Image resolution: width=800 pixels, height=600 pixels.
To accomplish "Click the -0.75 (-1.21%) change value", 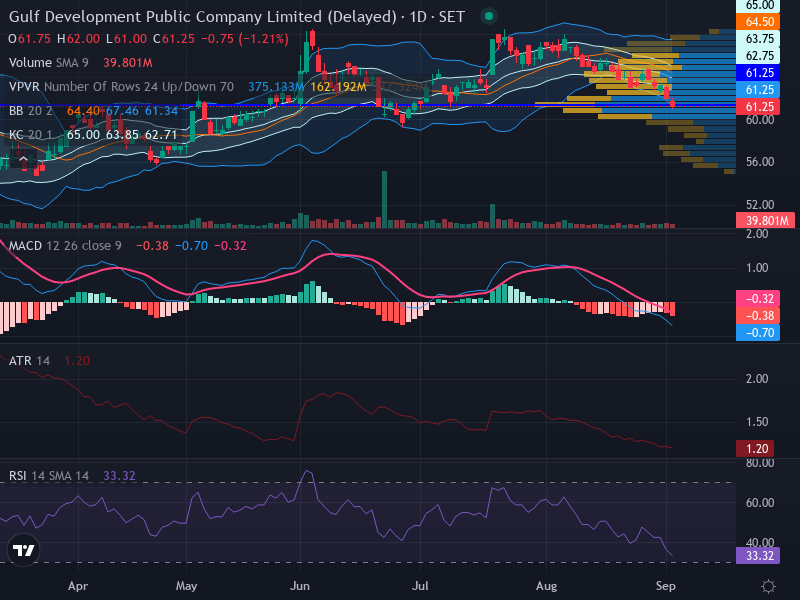I will [x=245, y=39].
